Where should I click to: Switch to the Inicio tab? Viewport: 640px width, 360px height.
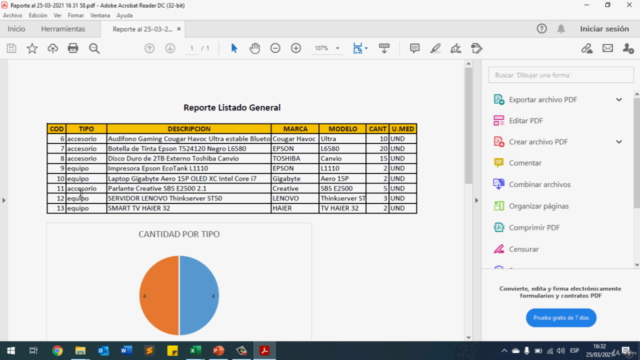(16, 29)
